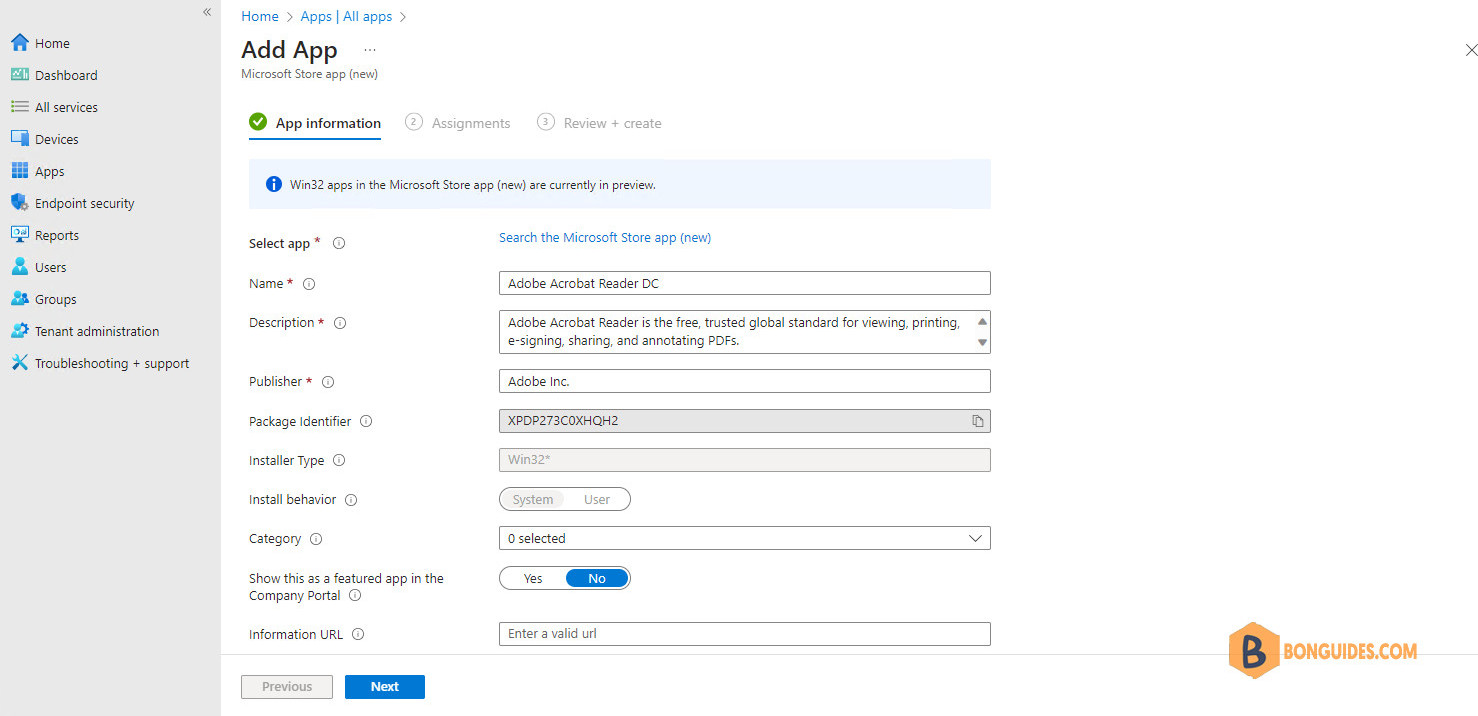Collapse the sidebar with double chevron
The width and height of the screenshot is (1478, 716).
[x=207, y=12]
